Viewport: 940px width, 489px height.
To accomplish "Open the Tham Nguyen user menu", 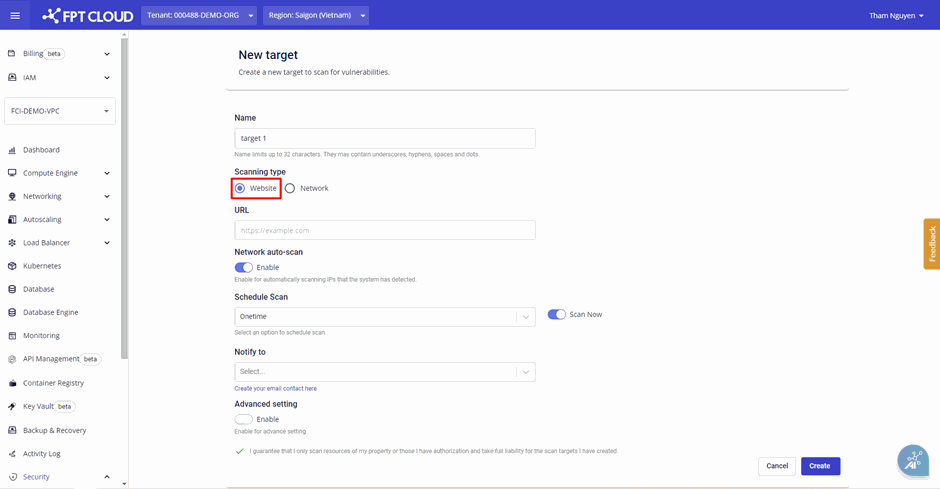I will (x=896, y=16).
